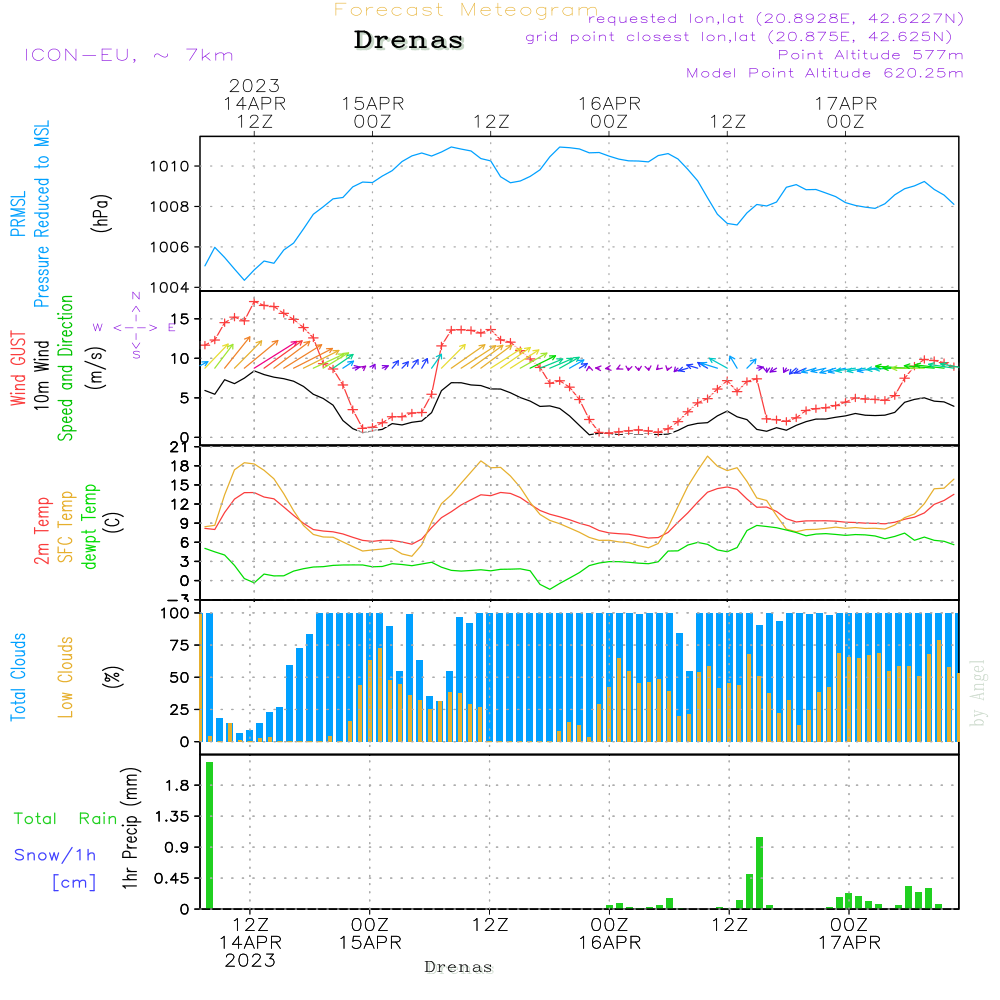Click the tall rain bar at chart start
The width and height of the screenshot is (1000, 1000).
(210, 835)
